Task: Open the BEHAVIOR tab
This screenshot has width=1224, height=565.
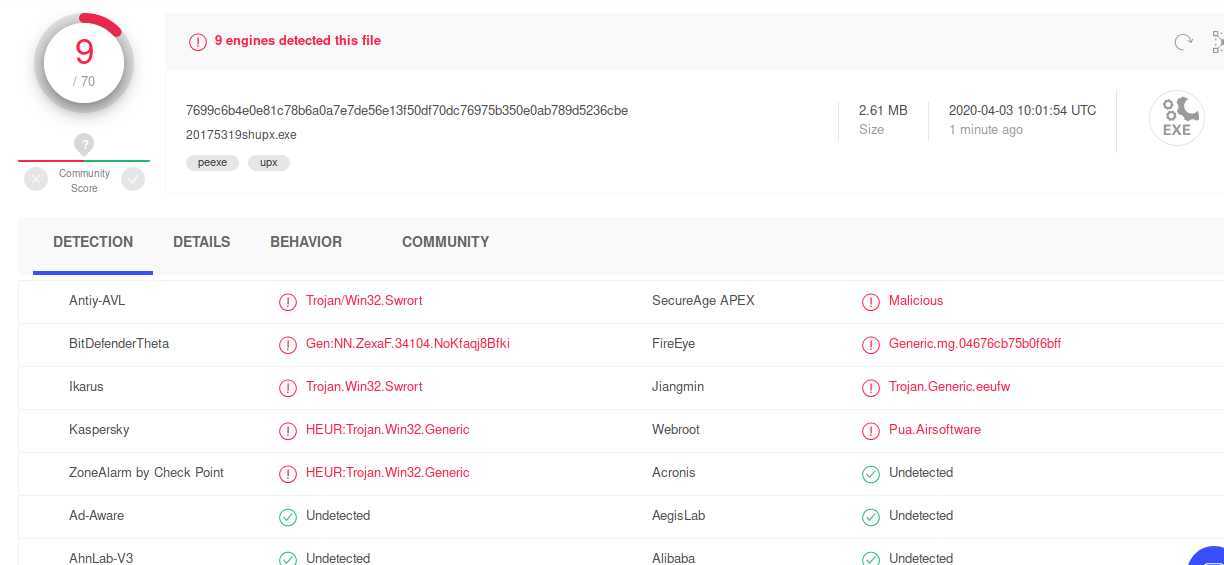Action: click(x=306, y=242)
